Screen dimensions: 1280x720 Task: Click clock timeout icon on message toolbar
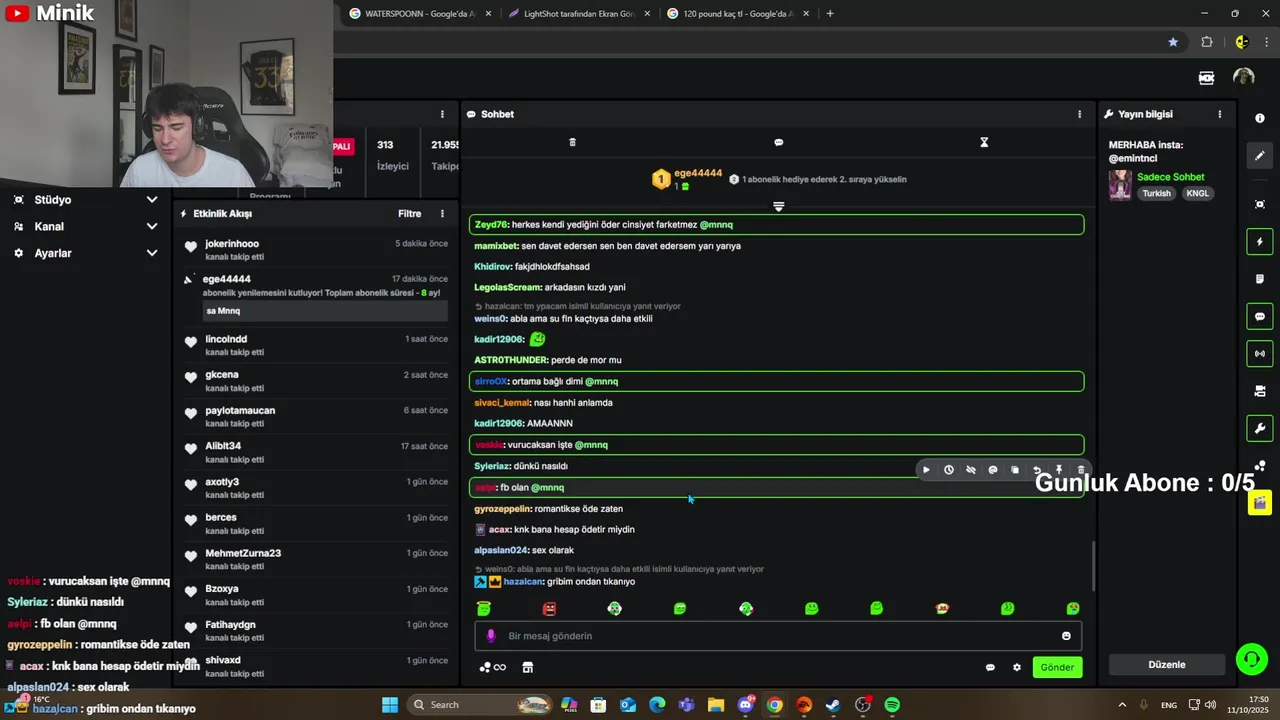[x=949, y=470]
